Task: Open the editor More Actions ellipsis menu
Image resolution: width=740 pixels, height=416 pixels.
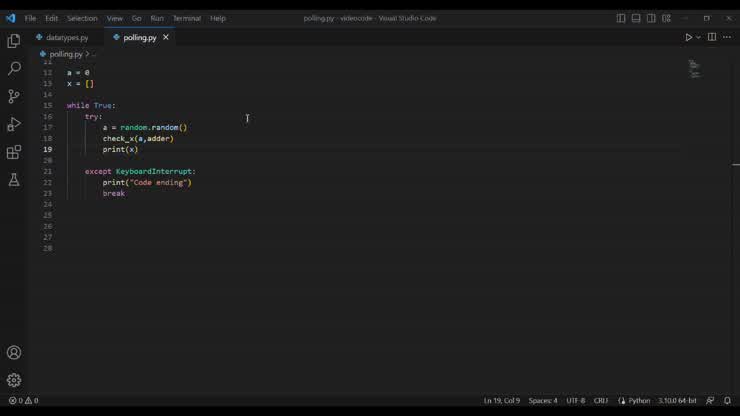Action: pyautogui.click(x=727, y=37)
